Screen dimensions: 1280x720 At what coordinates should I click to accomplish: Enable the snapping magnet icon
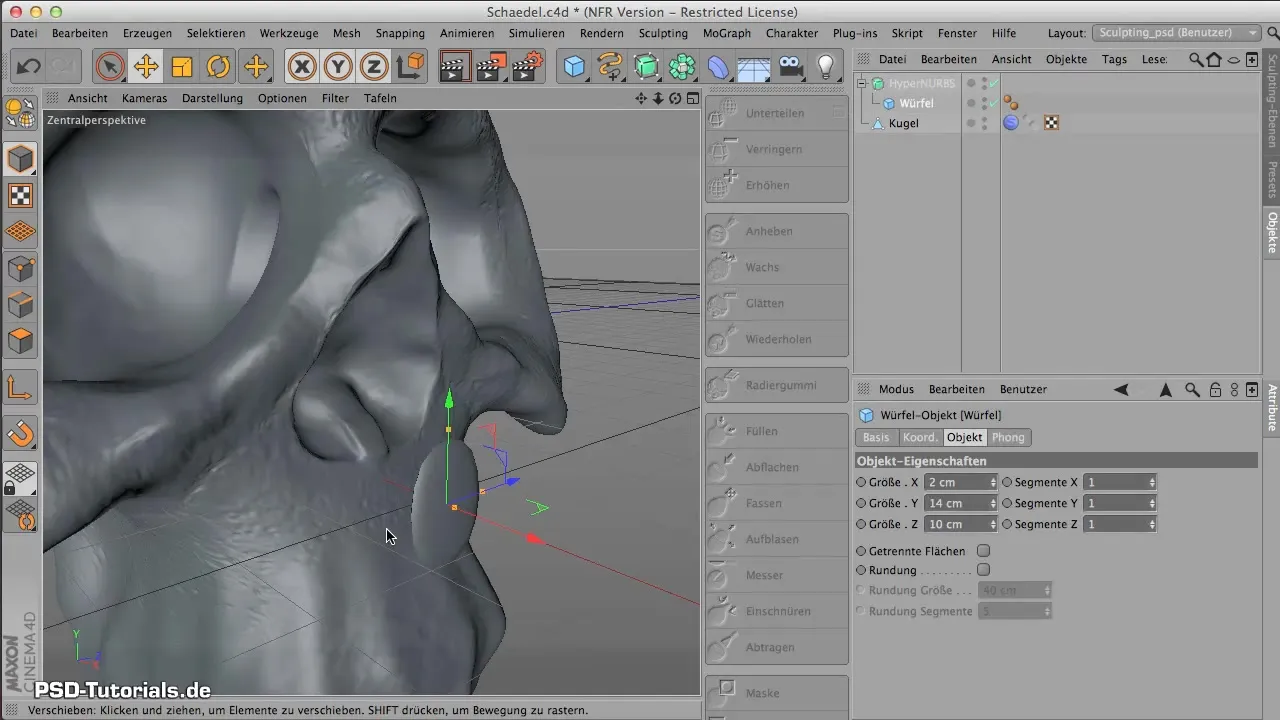pyautogui.click(x=21, y=434)
